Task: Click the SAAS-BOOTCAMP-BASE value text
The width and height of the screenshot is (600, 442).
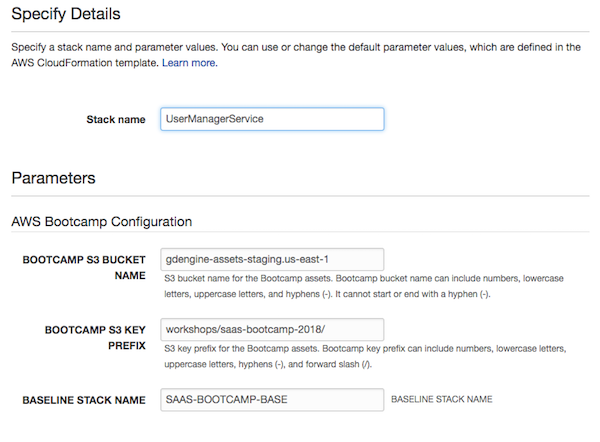Action: (x=227, y=400)
